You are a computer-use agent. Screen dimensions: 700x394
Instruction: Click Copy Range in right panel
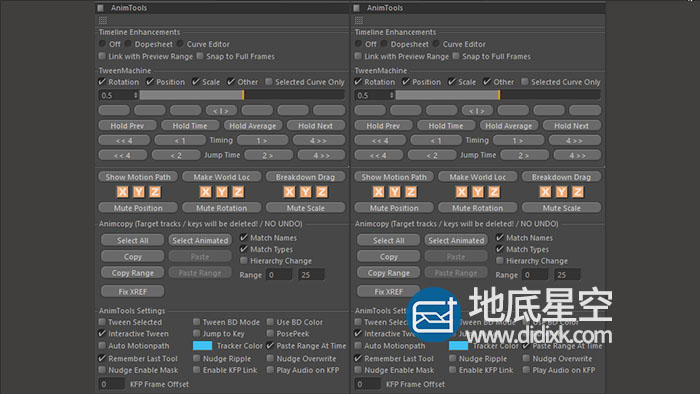pos(388,273)
